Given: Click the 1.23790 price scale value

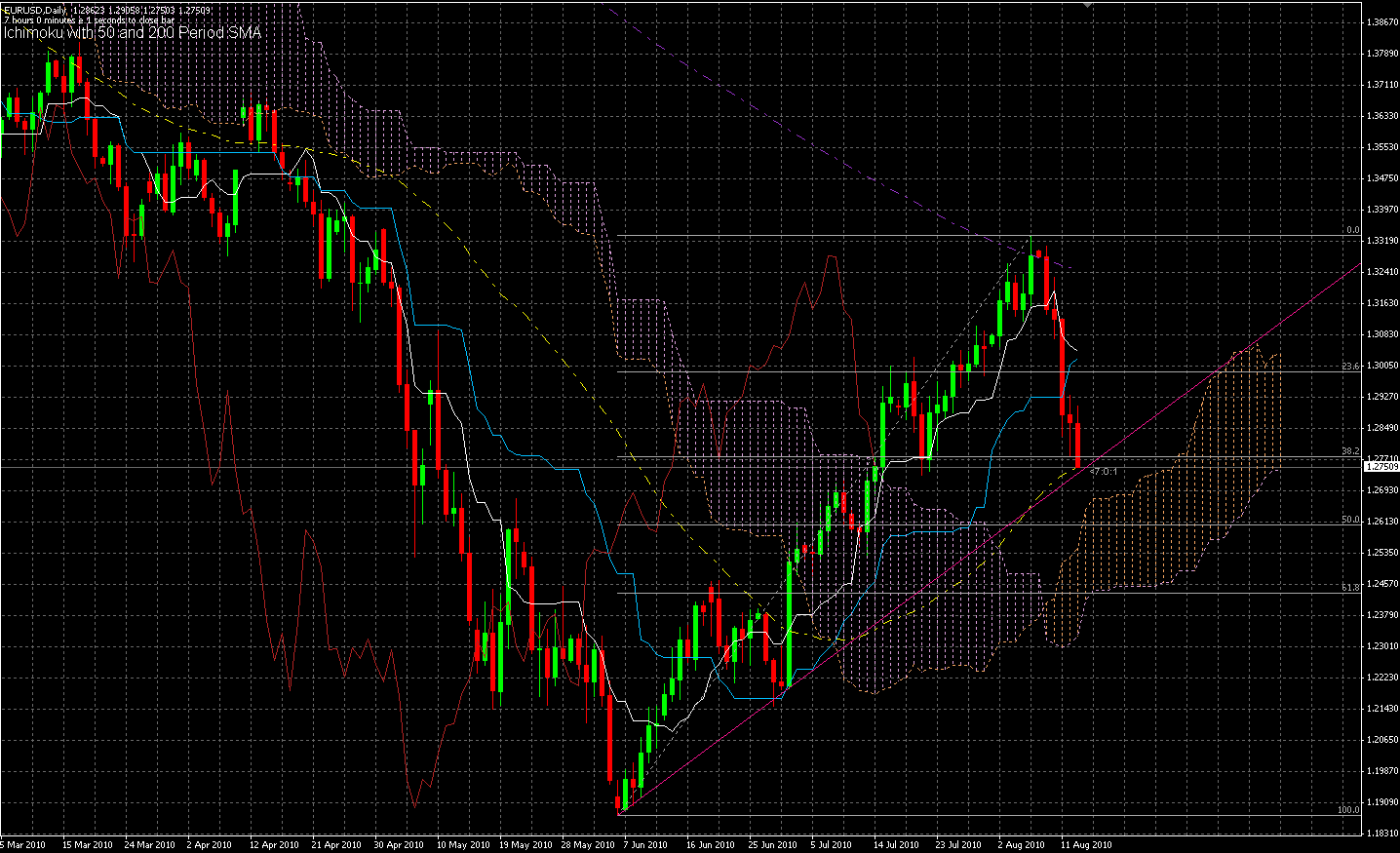Looking at the screenshot, I should click(1383, 615).
